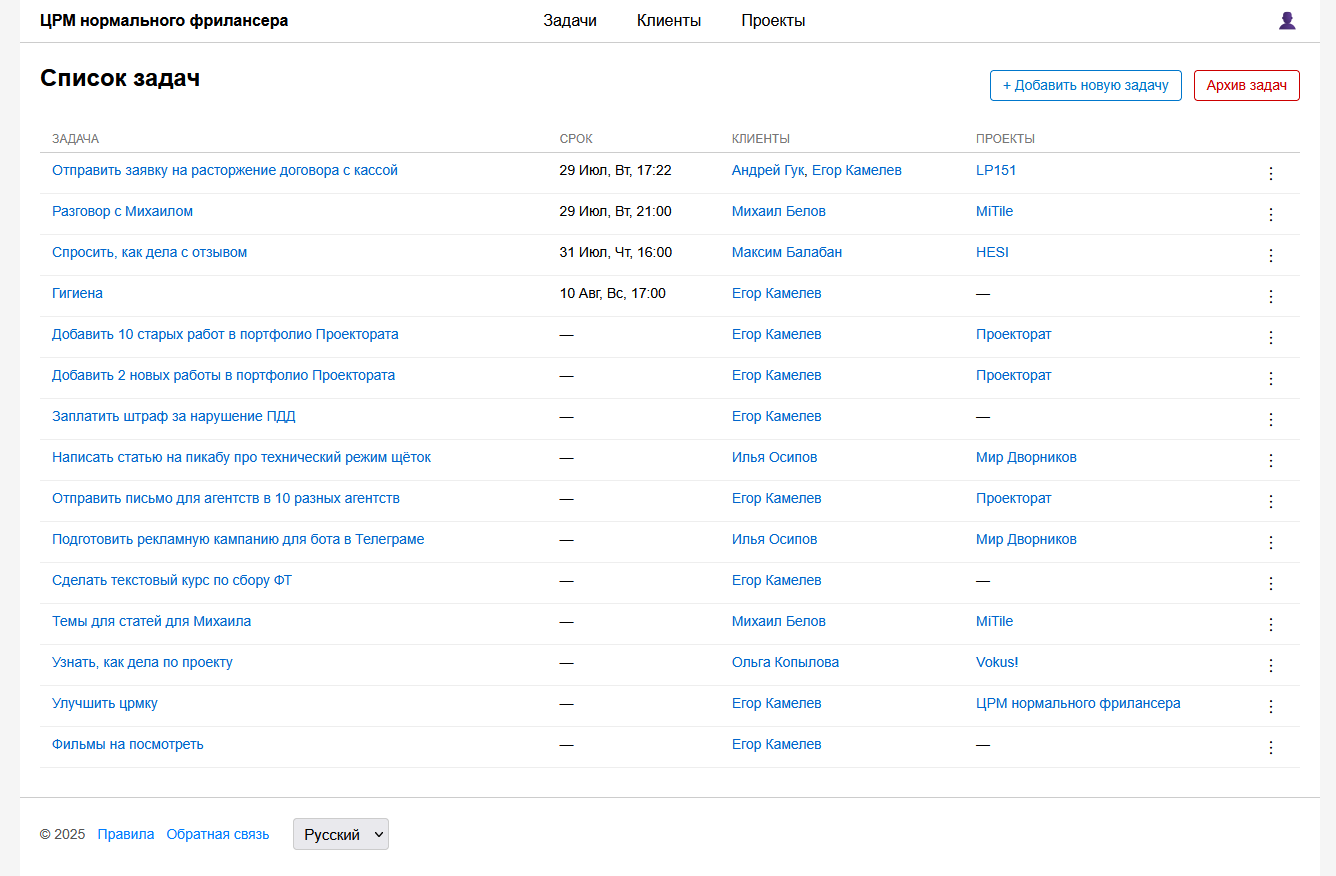Viewport: 1336px width, 876px height.
Task: Click "+ Добавить новую задачу" button
Action: 1085,85
